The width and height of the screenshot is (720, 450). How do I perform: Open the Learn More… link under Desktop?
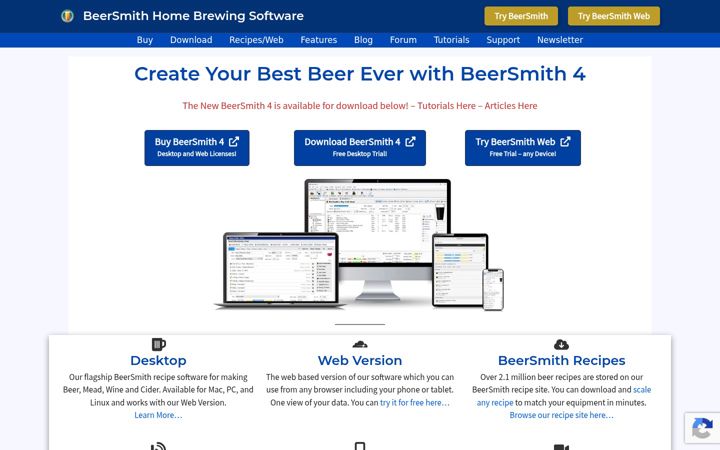[x=158, y=415]
